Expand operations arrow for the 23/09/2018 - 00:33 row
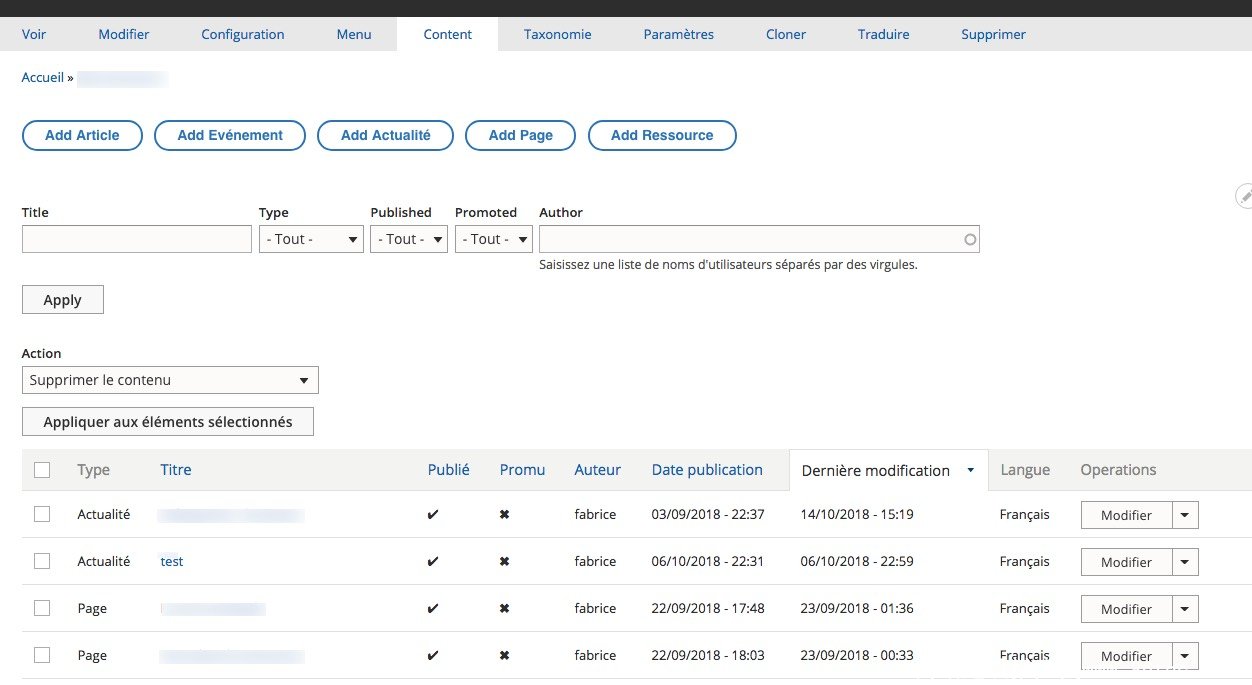The width and height of the screenshot is (1252, 685). (x=1185, y=656)
